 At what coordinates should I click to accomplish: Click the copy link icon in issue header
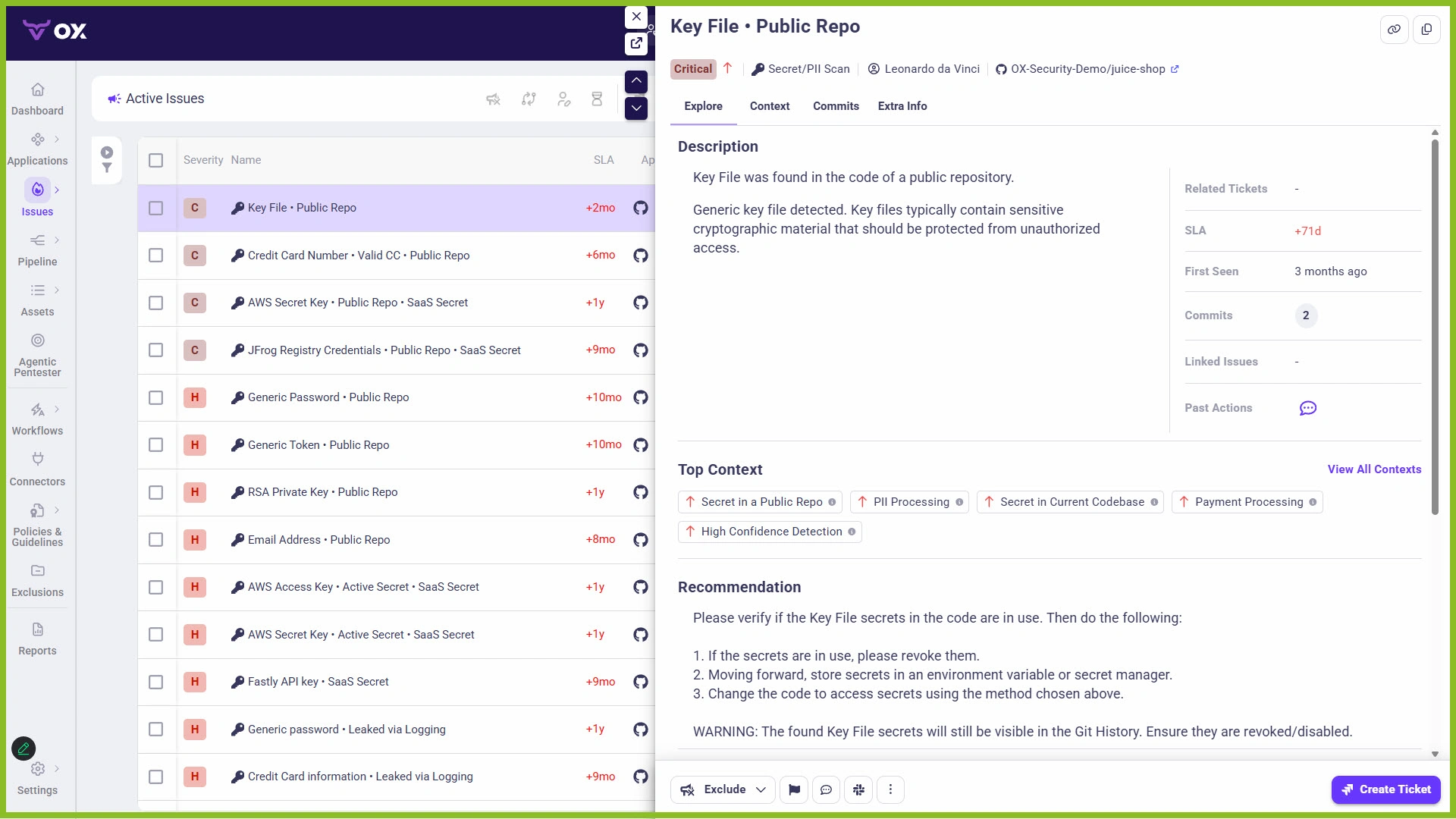[x=1394, y=30]
